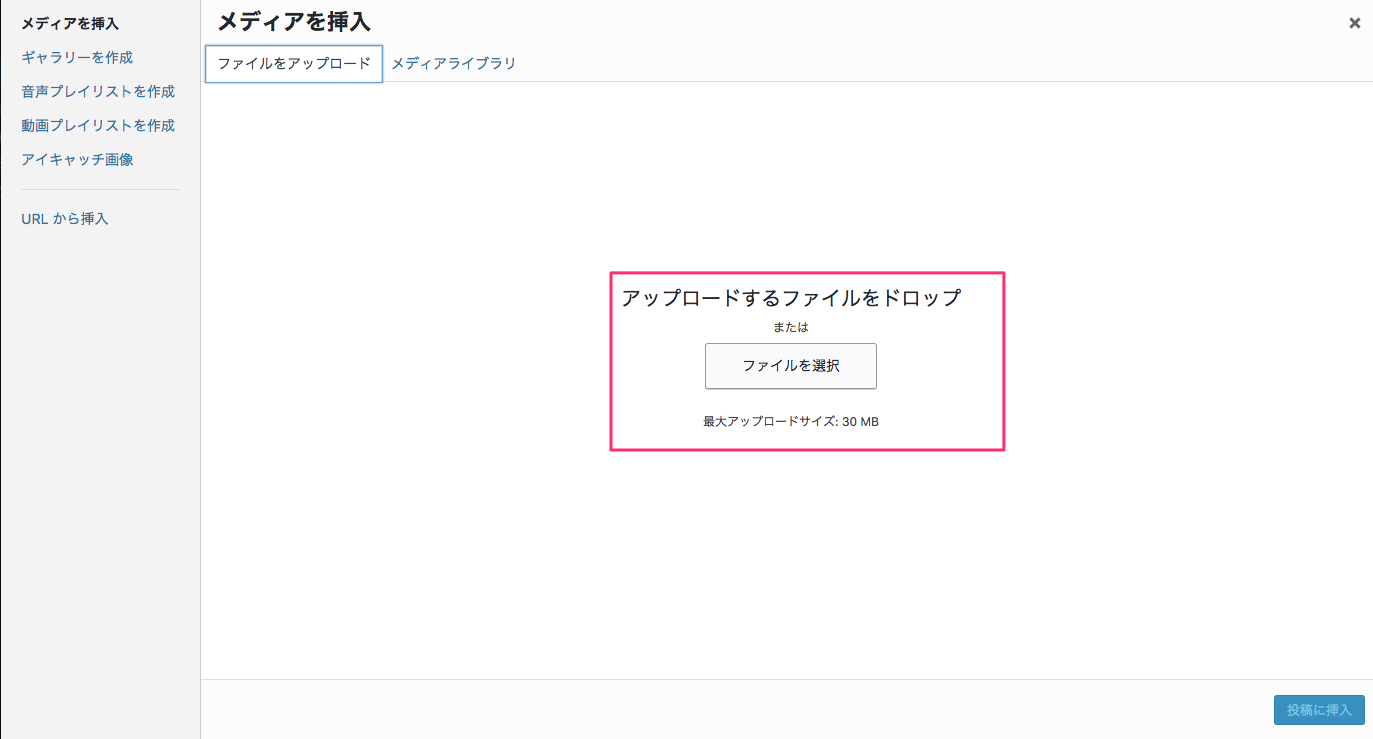This screenshot has height=739, width=1373.
Task: Click the 投稿に挿入 button
Action: point(1319,710)
